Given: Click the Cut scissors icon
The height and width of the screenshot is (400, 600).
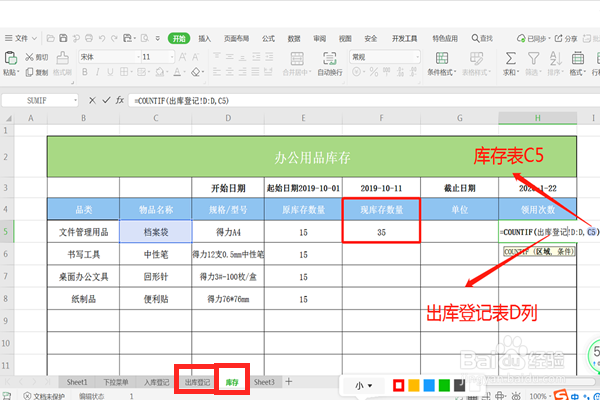Looking at the screenshot, I should click(29, 57).
